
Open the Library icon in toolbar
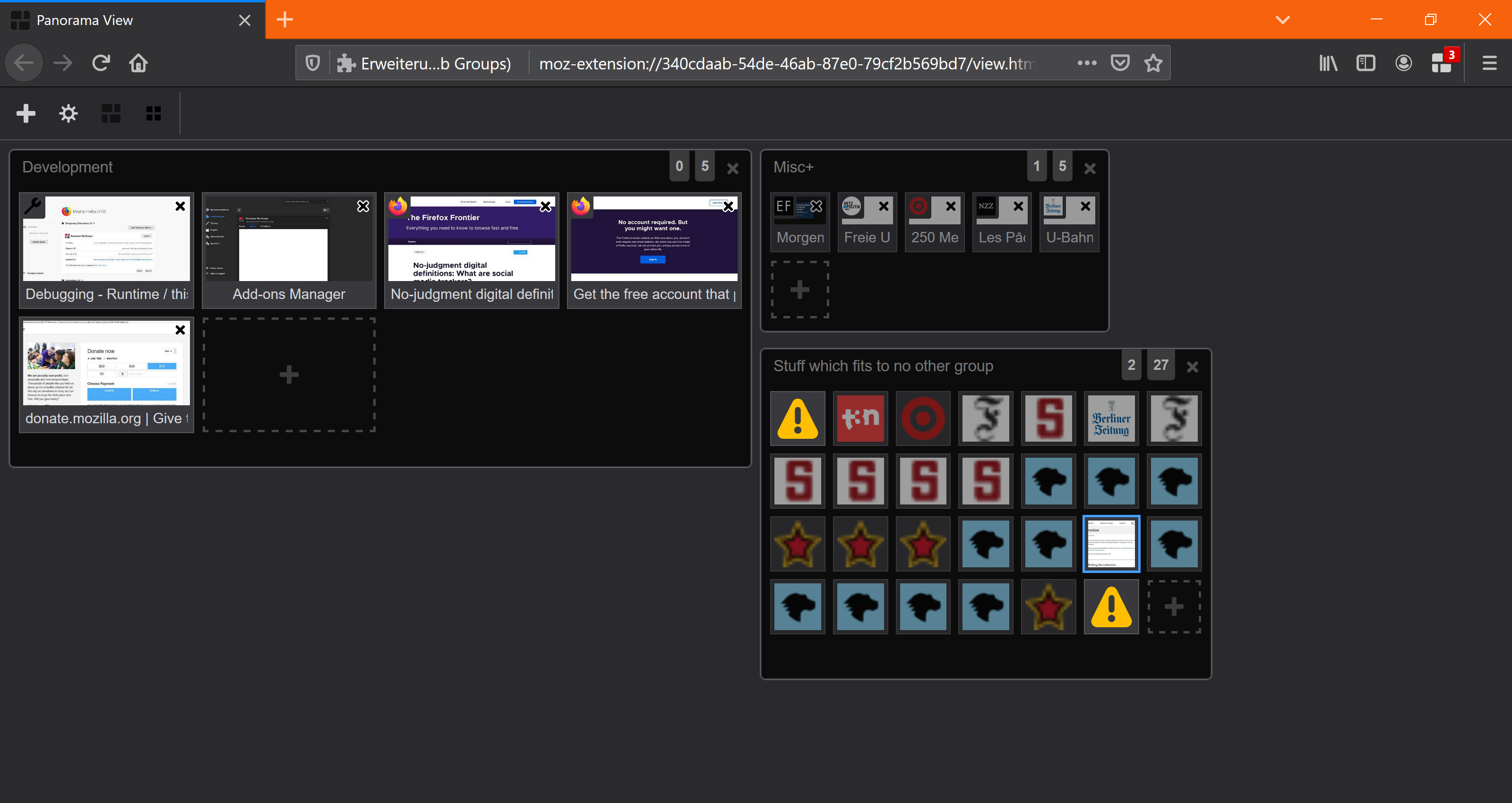pyautogui.click(x=1328, y=63)
